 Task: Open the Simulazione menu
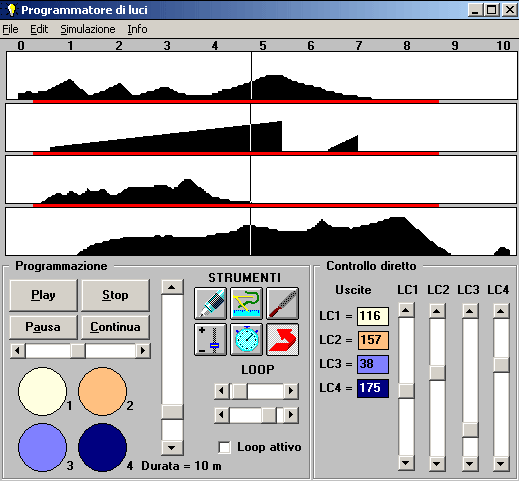tap(88, 29)
